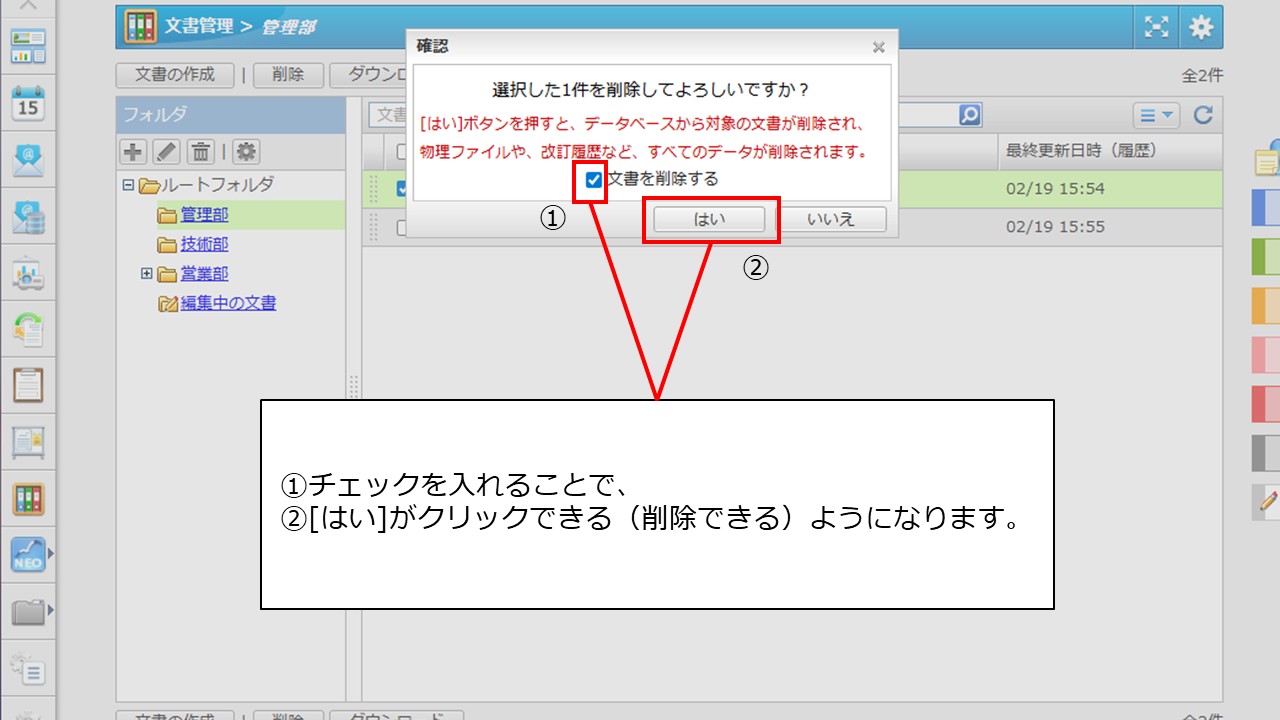The height and width of the screenshot is (720, 1280).
Task: Select the blue sticky note color tab
Action: click(x=1267, y=208)
